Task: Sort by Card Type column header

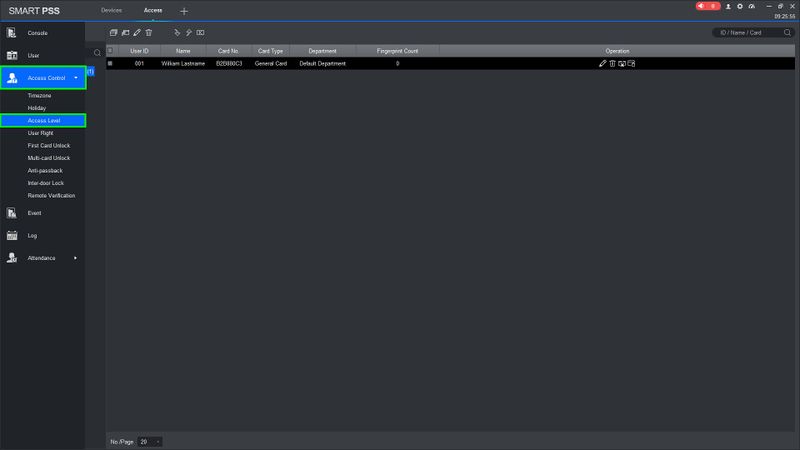Action: pyautogui.click(x=270, y=51)
